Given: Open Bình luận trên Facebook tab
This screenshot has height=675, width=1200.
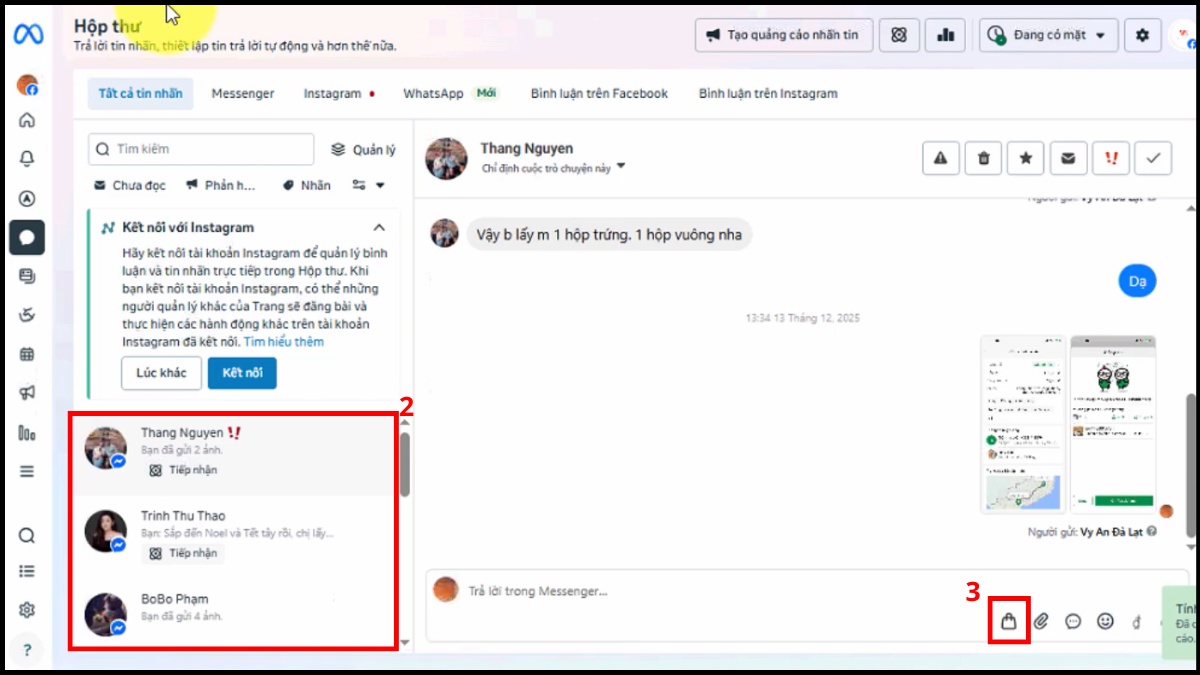Looking at the screenshot, I should [599, 93].
